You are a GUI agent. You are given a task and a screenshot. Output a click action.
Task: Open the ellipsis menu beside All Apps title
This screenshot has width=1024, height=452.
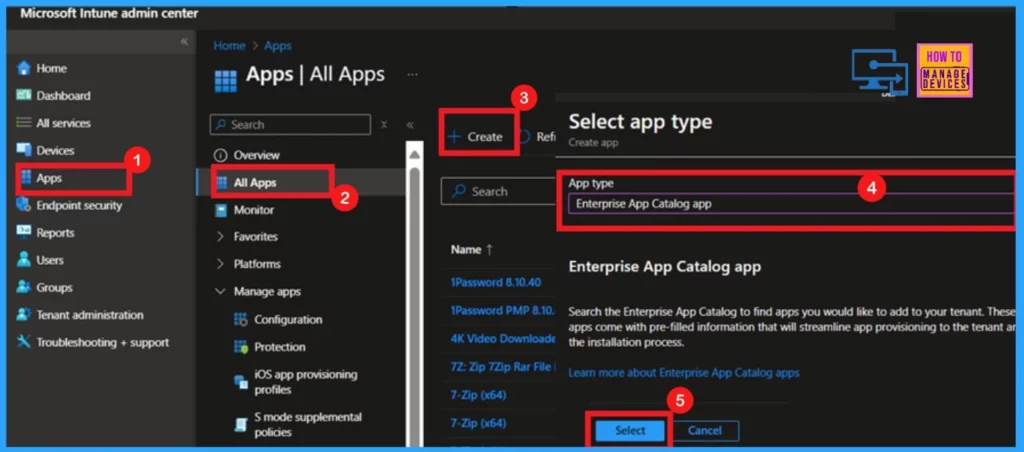(412, 74)
